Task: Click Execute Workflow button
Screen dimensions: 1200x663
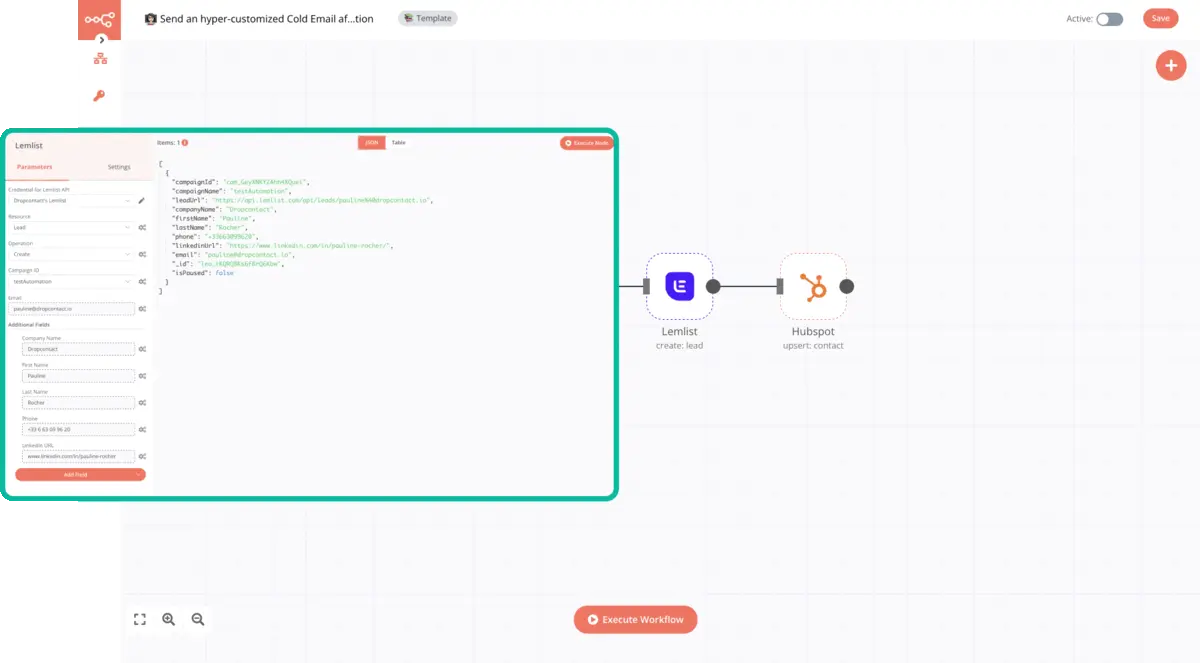Action: click(x=635, y=619)
